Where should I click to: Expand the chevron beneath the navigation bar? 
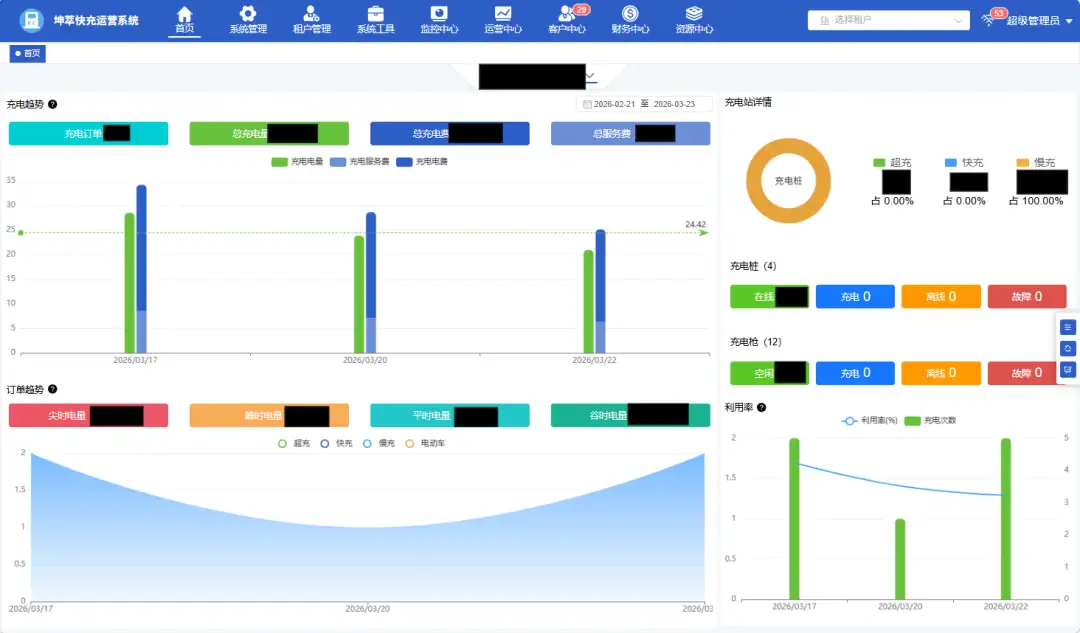590,76
